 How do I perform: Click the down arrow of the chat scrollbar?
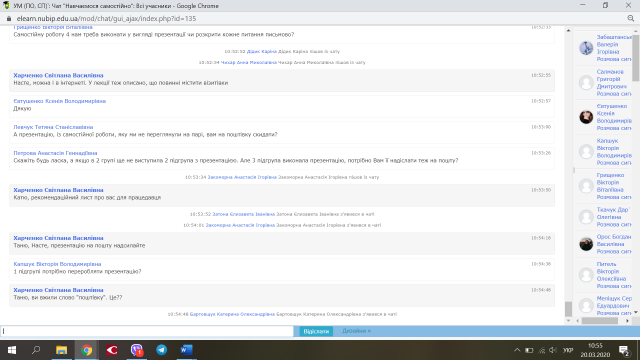(x=568, y=321)
